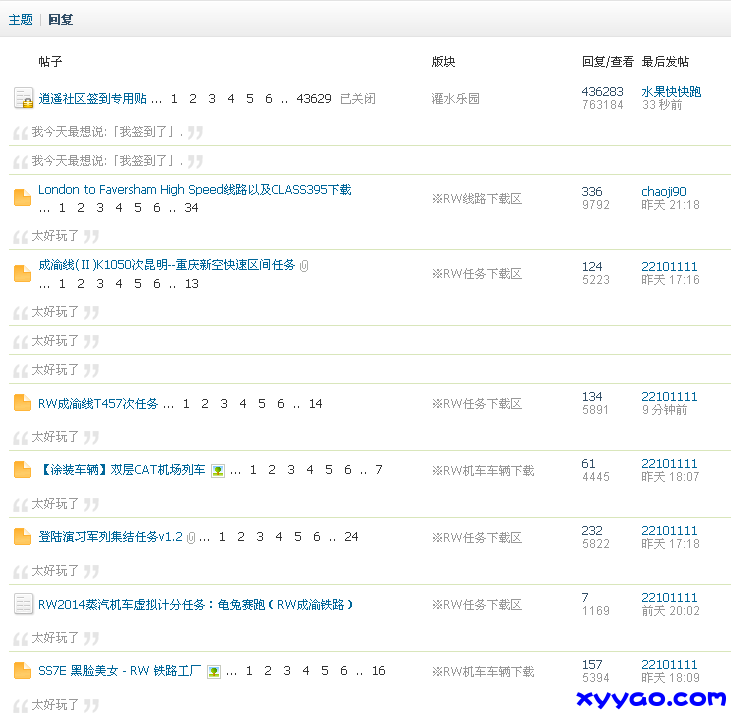Switch to the 主题 tab
The height and width of the screenshot is (715, 731).
click(21, 20)
